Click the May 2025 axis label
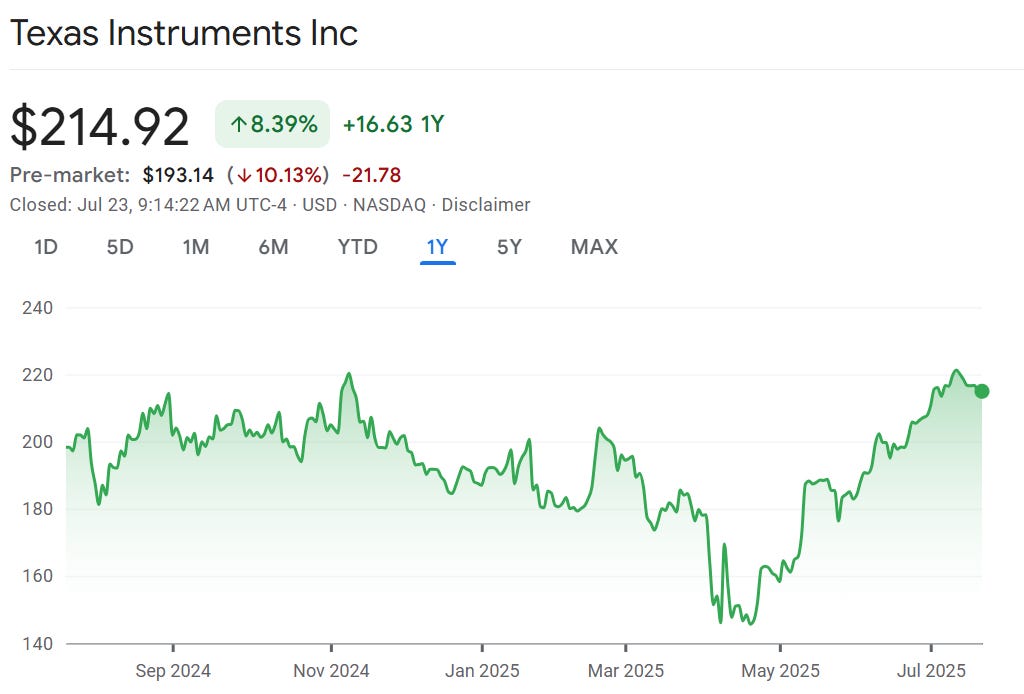This screenshot has height=694, width=1024. coord(780,670)
